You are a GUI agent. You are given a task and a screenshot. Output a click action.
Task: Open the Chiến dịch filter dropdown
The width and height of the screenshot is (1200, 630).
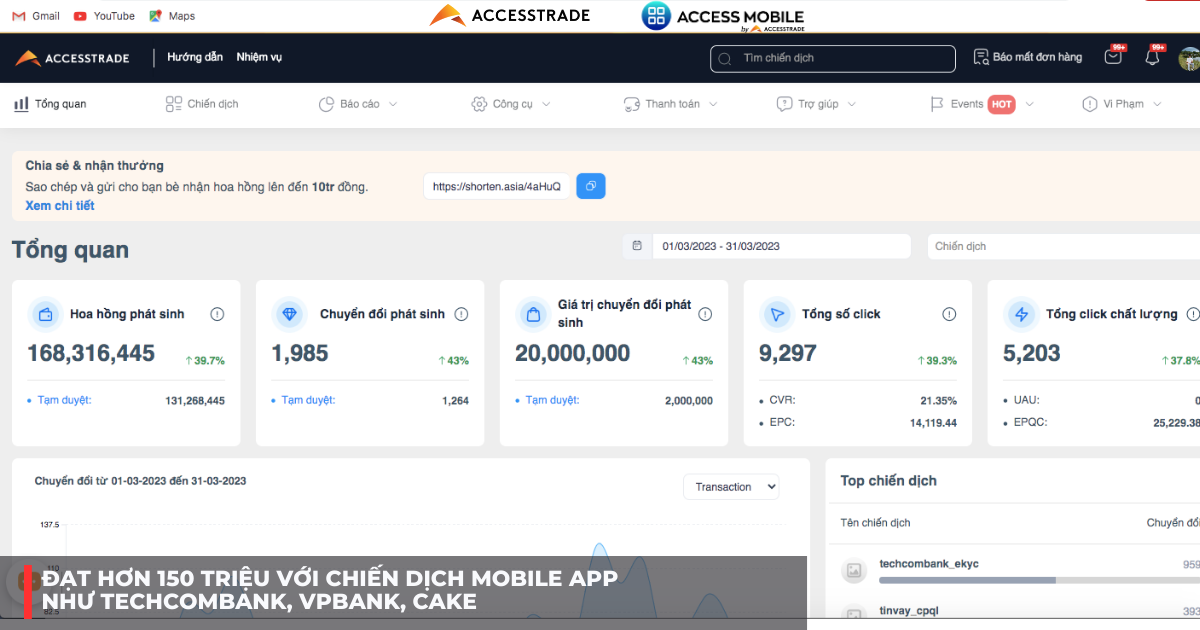[x=1064, y=246]
